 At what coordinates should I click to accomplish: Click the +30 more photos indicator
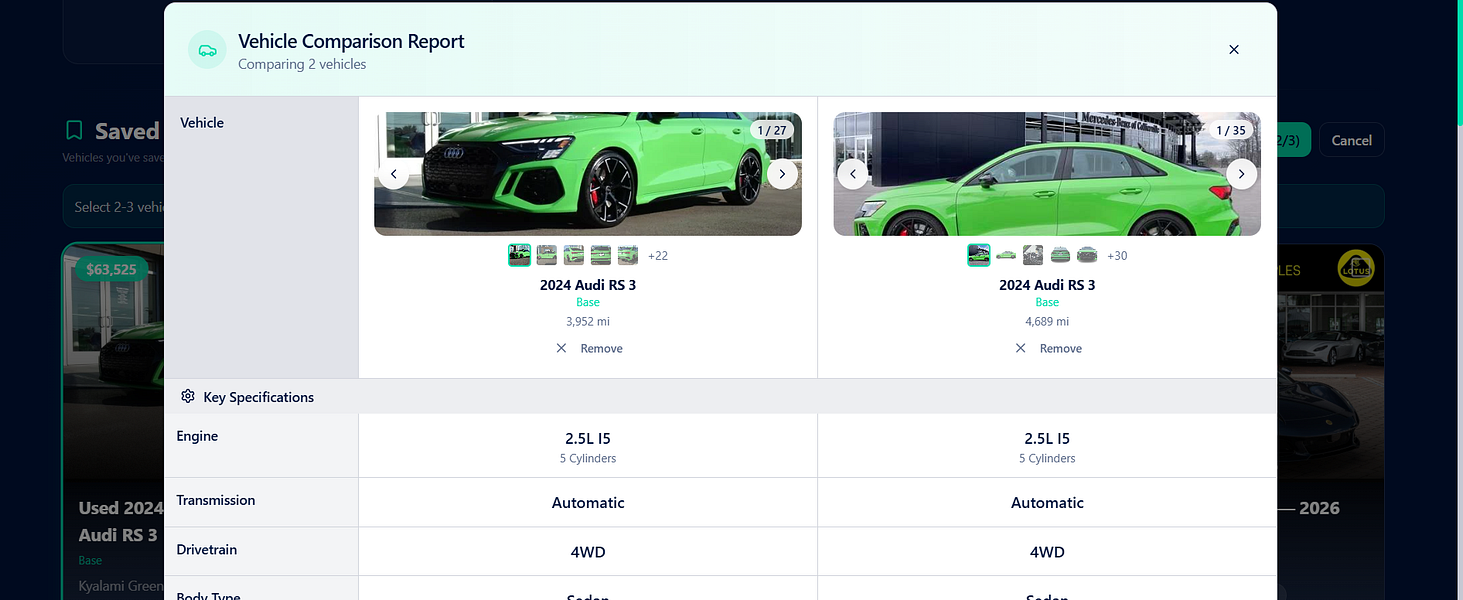coord(1117,256)
